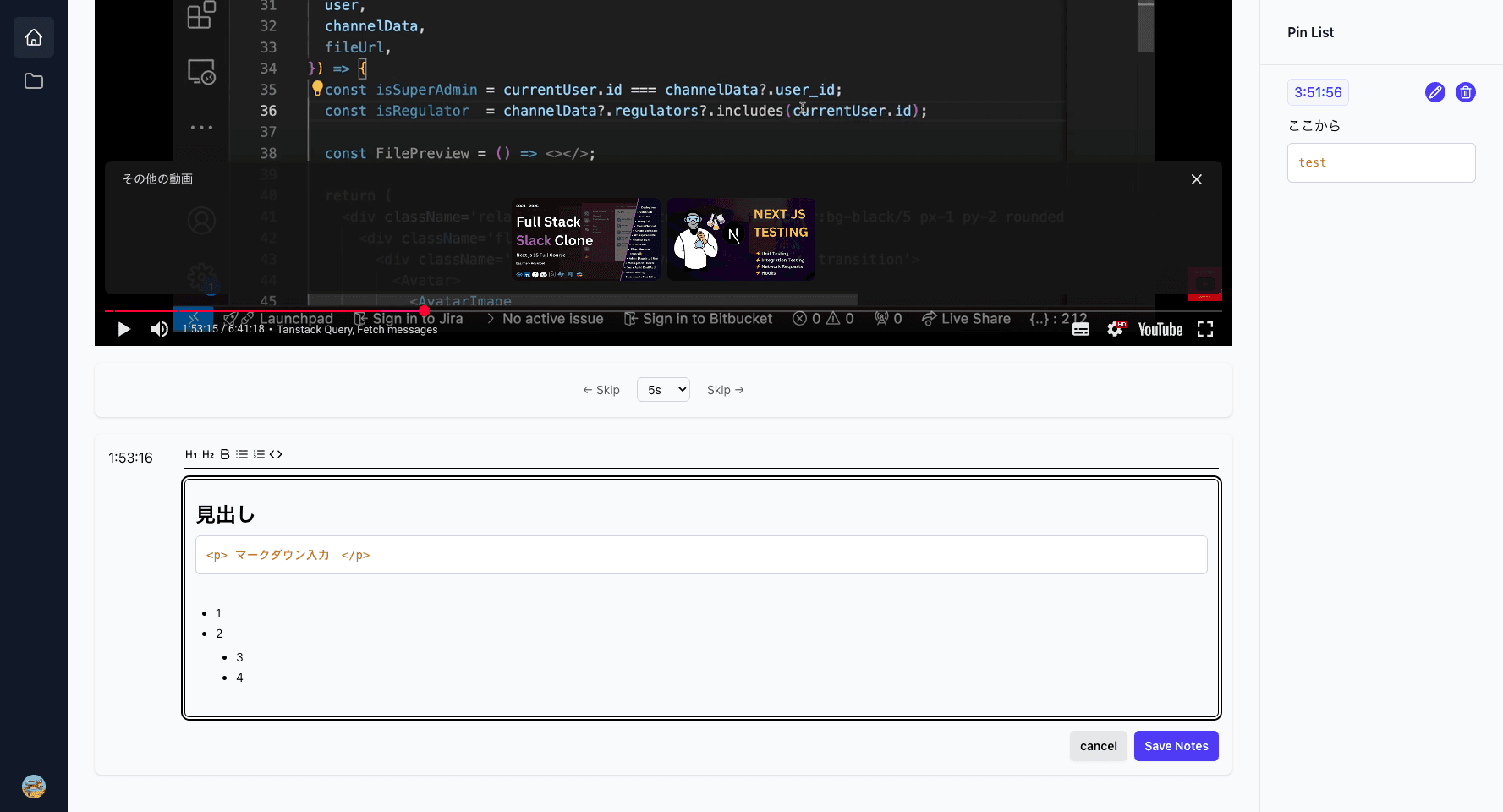The image size is (1503, 812).
Task: Jump to the 3:51:56 pinned timestamp
Action: click(1317, 92)
